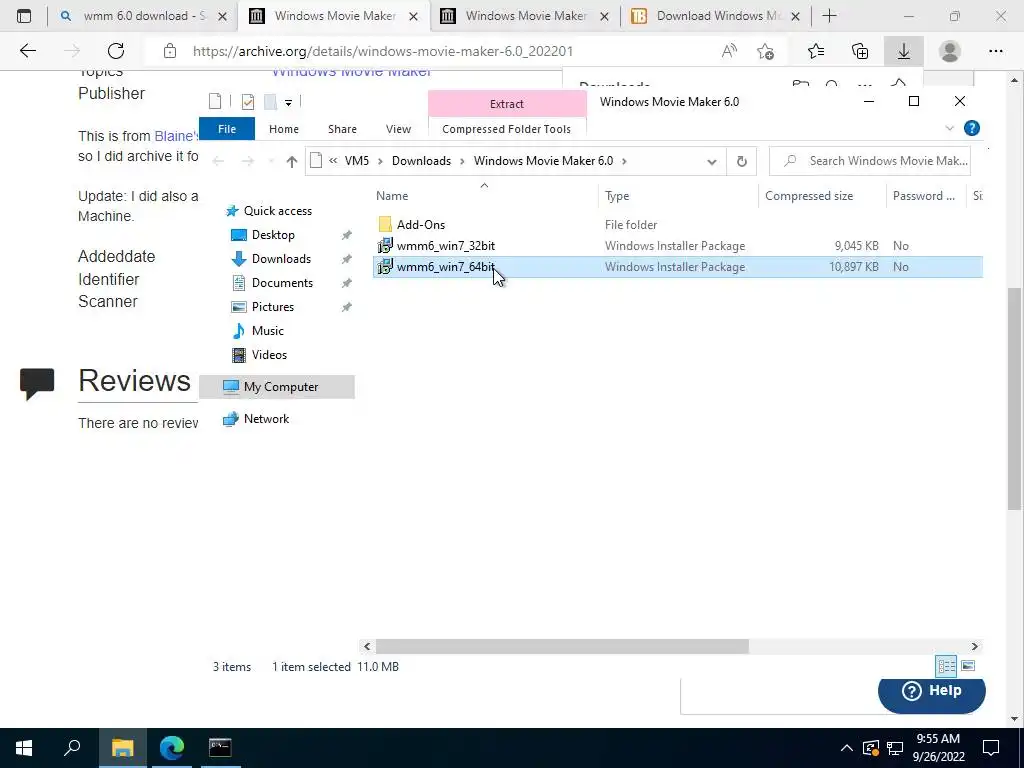Open Documents in navigation pane
This screenshot has width=1024, height=768.
point(282,283)
